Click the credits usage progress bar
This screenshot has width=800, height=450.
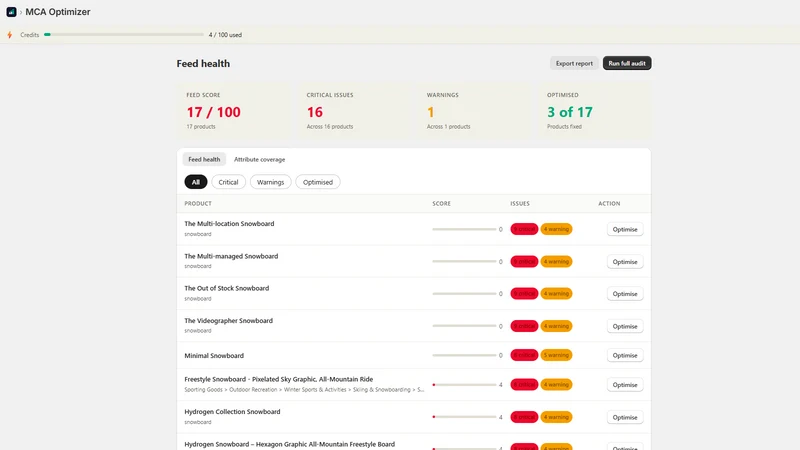click(124, 35)
